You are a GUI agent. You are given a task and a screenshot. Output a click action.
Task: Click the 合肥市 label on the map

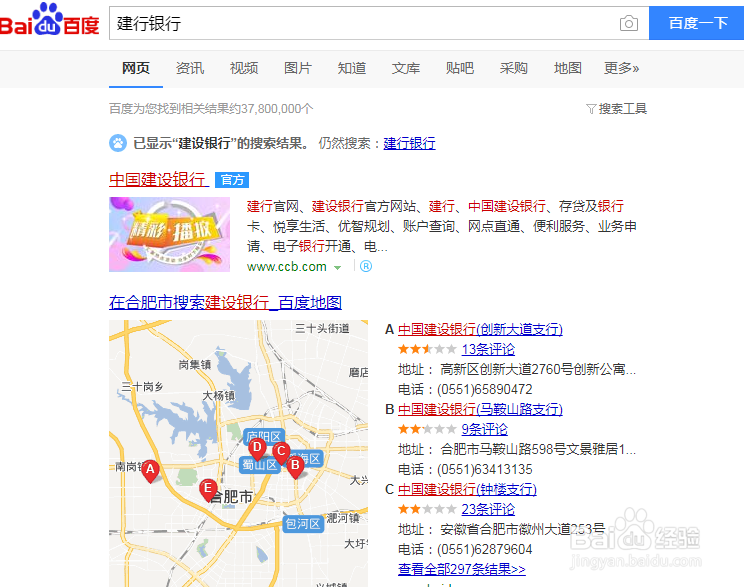click(x=232, y=497)
